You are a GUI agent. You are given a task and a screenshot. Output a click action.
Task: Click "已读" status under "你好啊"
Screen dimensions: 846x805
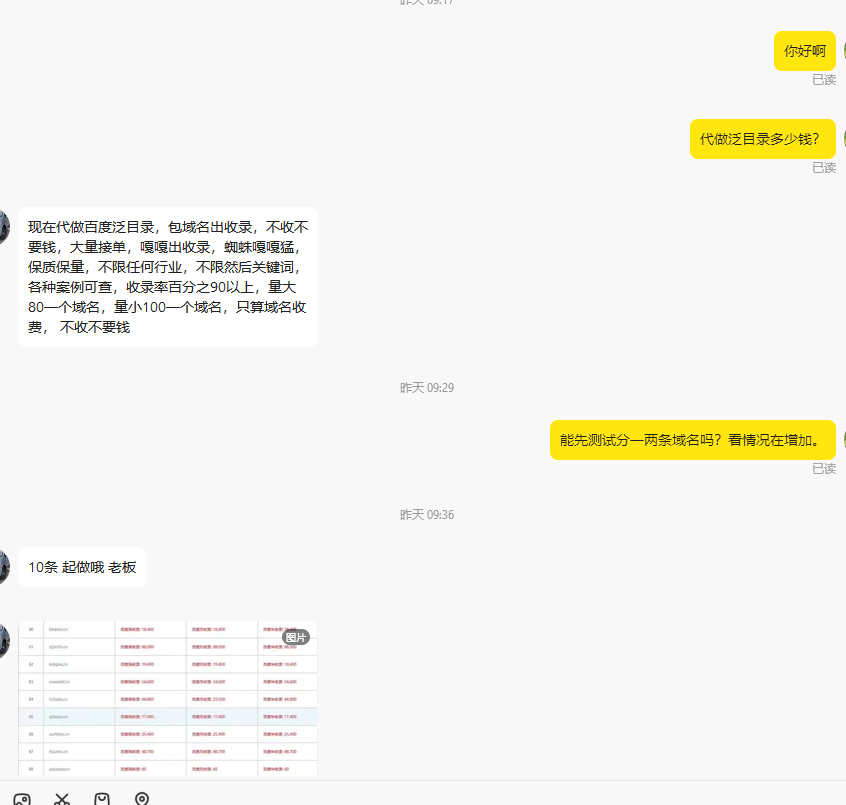(x=823, y=80)
